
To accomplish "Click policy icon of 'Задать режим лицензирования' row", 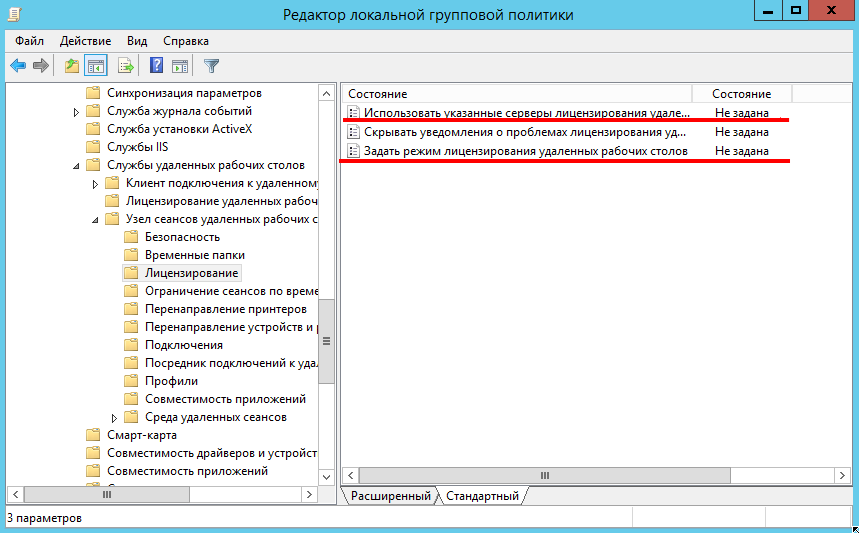I will point(354,151).
